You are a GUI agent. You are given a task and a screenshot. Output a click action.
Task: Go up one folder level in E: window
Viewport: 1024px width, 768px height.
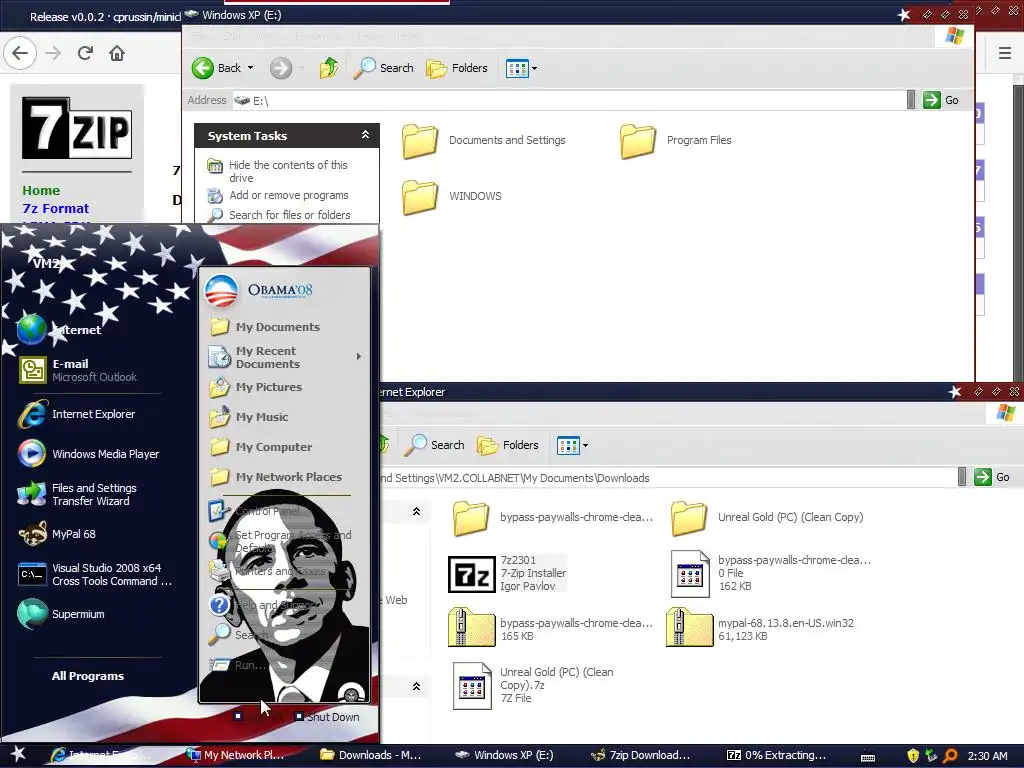[x=328, y=68]
